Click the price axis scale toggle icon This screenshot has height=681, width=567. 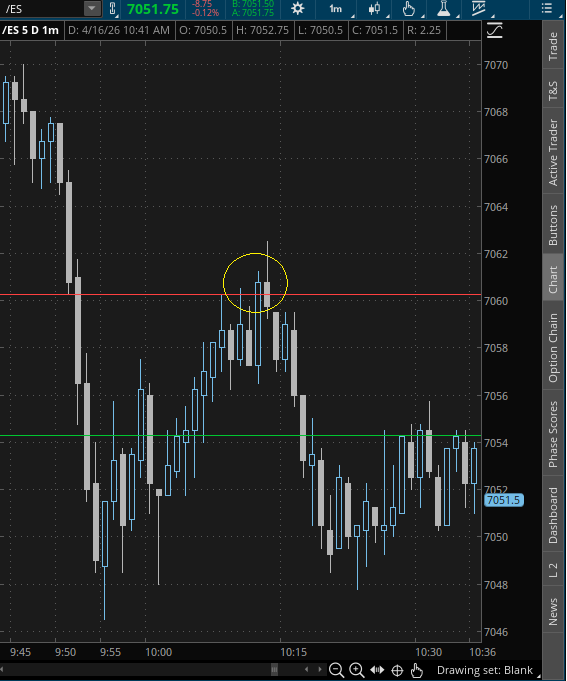click(x=494, y=30)
